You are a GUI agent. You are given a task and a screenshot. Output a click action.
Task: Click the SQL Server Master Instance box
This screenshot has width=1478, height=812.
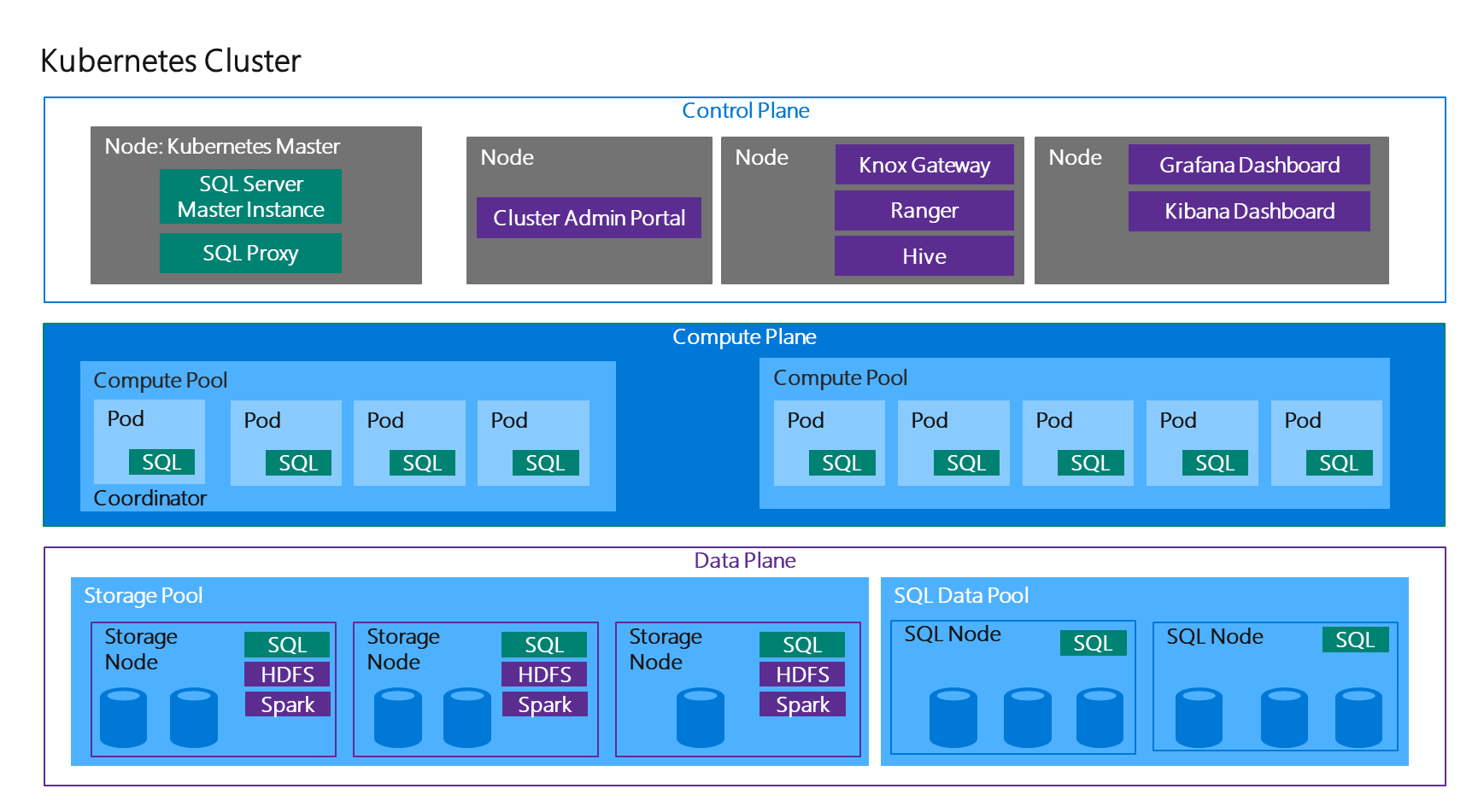pyautogui.click(x=250, y=196)
